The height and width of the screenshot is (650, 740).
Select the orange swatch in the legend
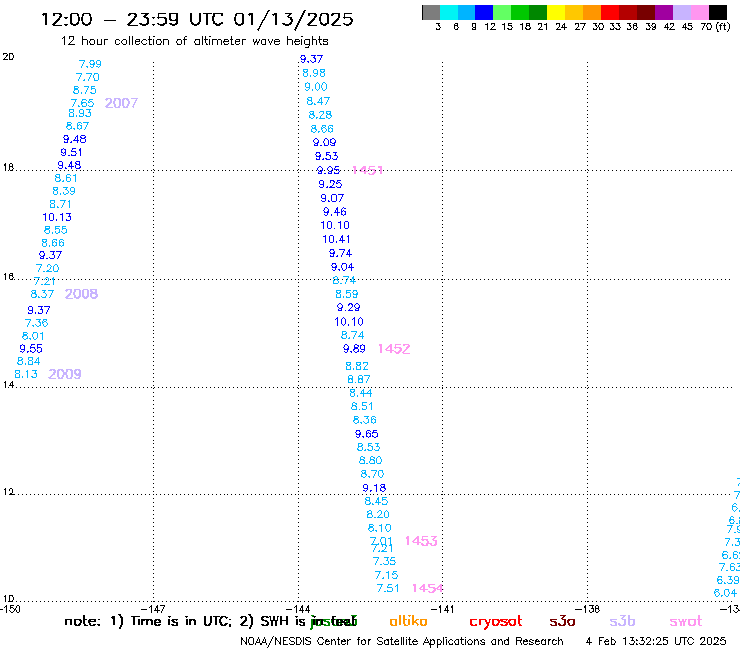coord(592,12)
